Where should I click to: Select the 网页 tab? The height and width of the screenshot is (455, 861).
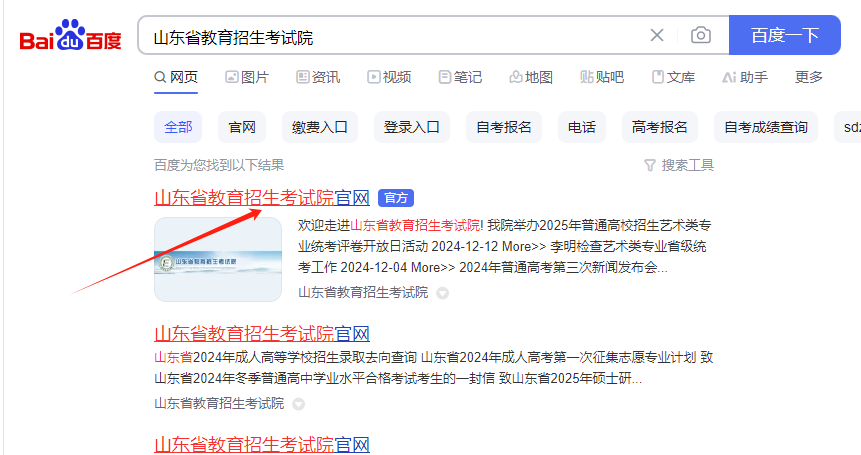click(x=176, y=77)
